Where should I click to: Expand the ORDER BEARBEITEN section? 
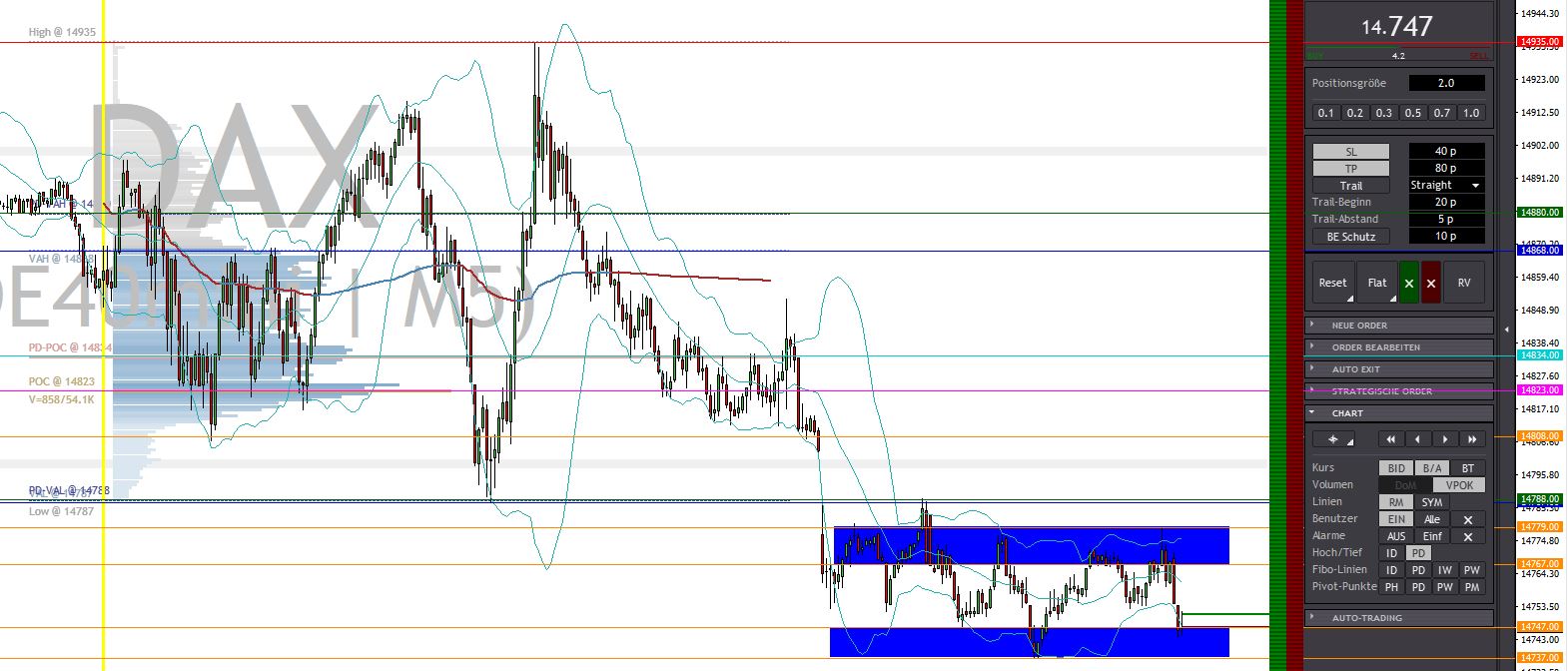pyautogui.click(x=1399, y=347)
